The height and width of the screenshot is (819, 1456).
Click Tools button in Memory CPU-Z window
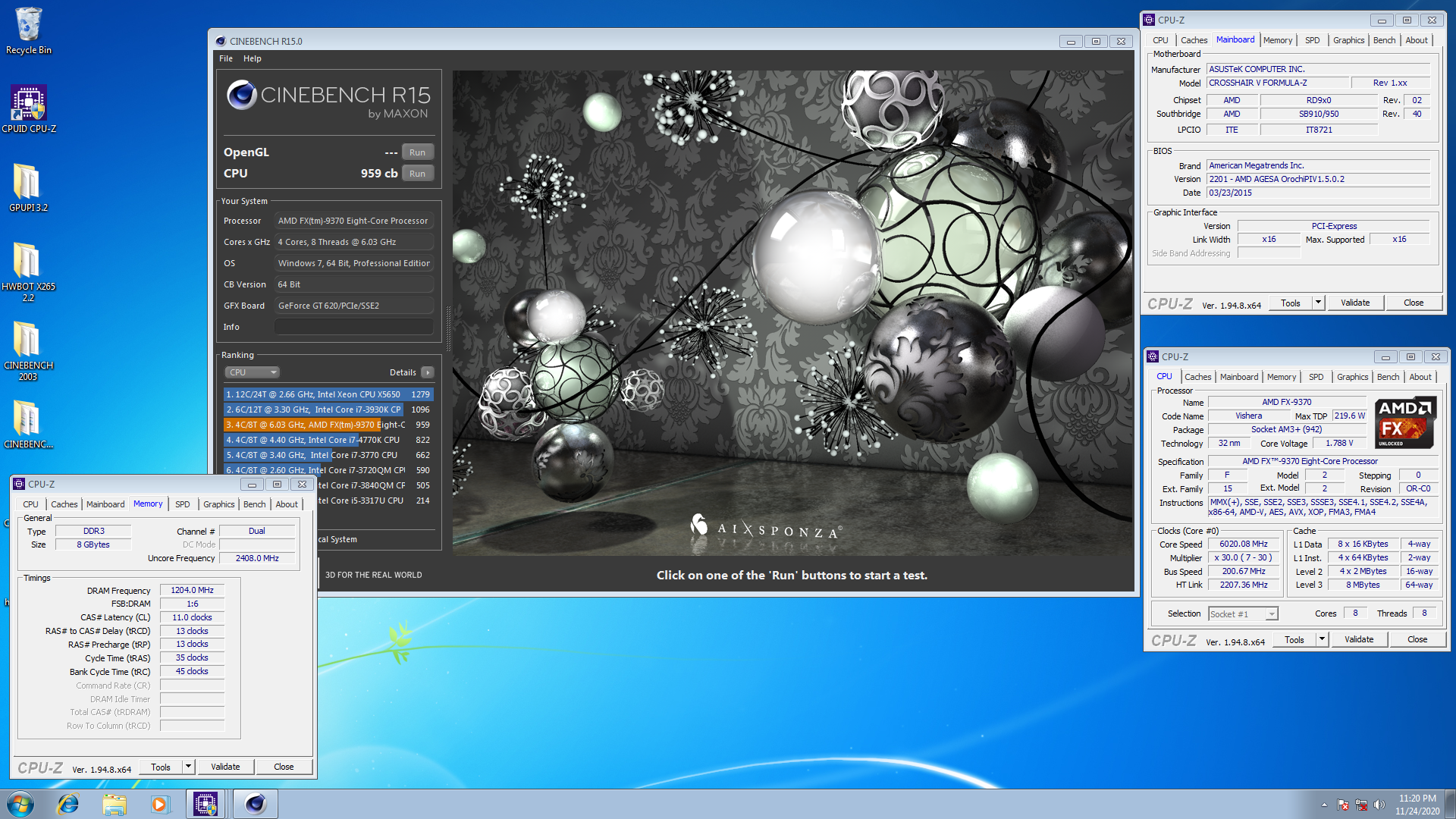161,767
